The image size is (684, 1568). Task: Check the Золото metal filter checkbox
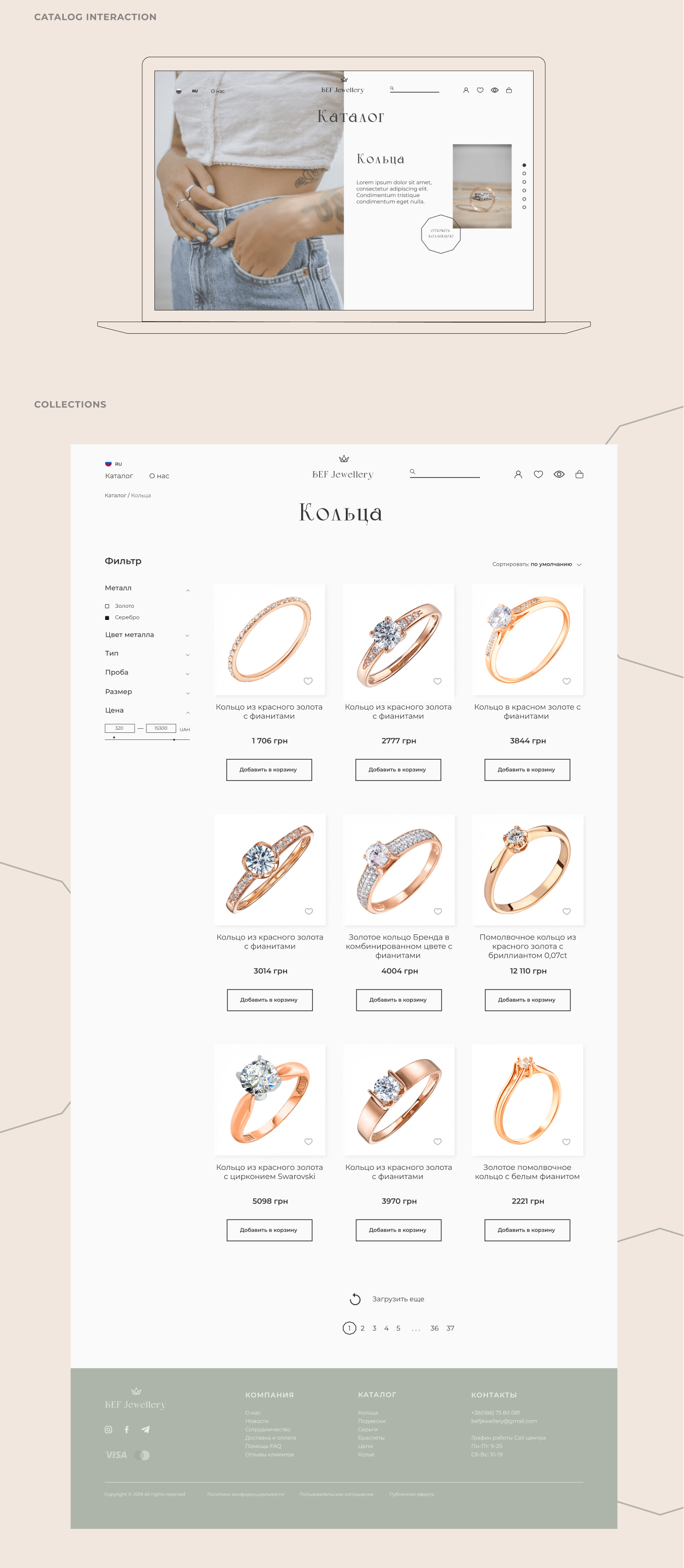pyautogui.click(x=107, y=606)
